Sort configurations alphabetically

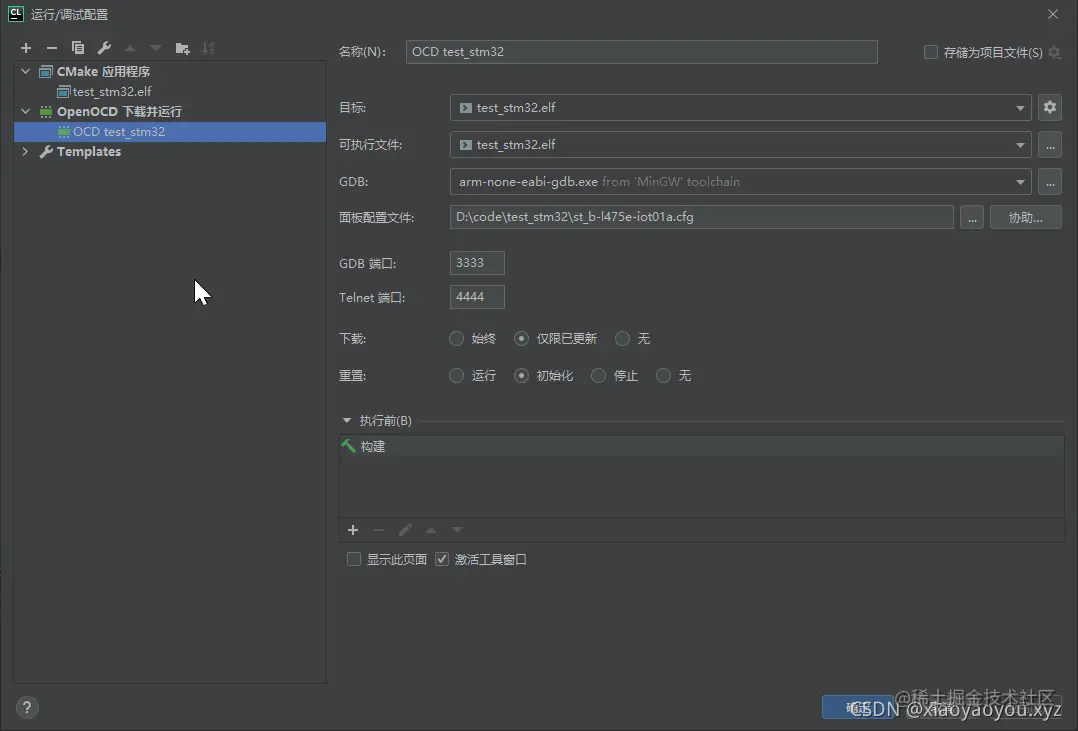tap(208, 48)
